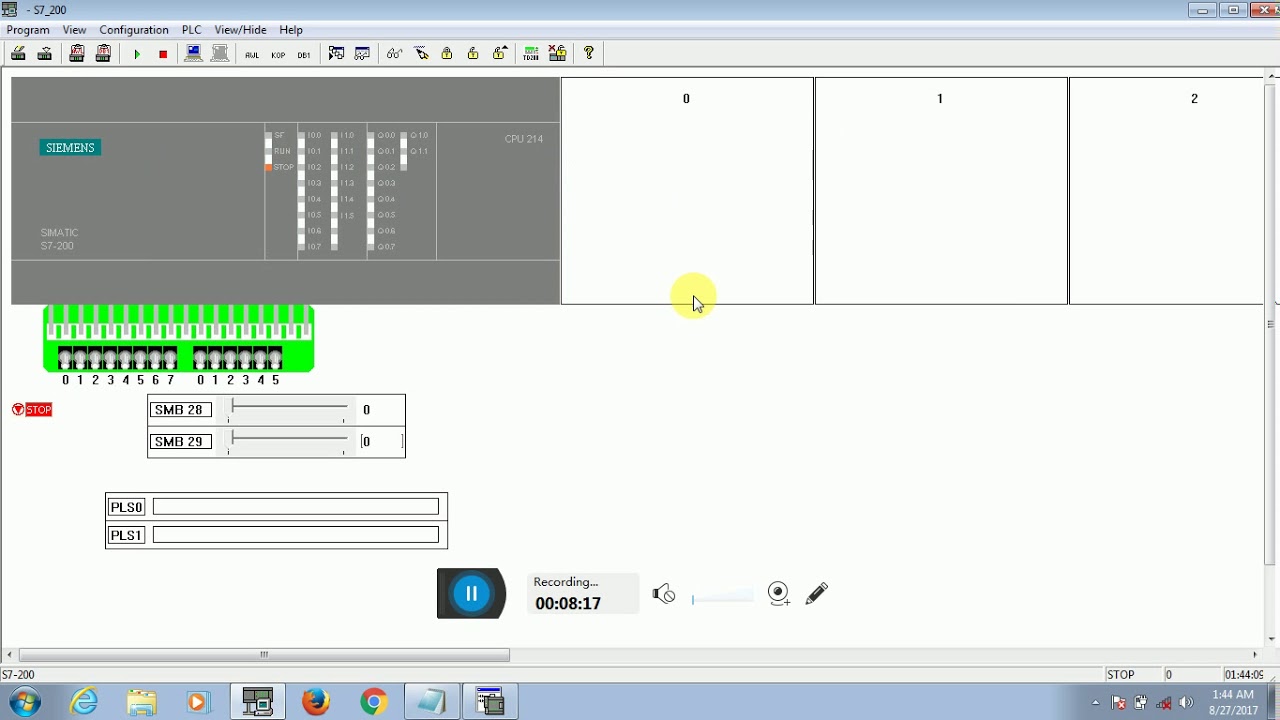Open Firefox from the taskbar

(x=316, y=702)
